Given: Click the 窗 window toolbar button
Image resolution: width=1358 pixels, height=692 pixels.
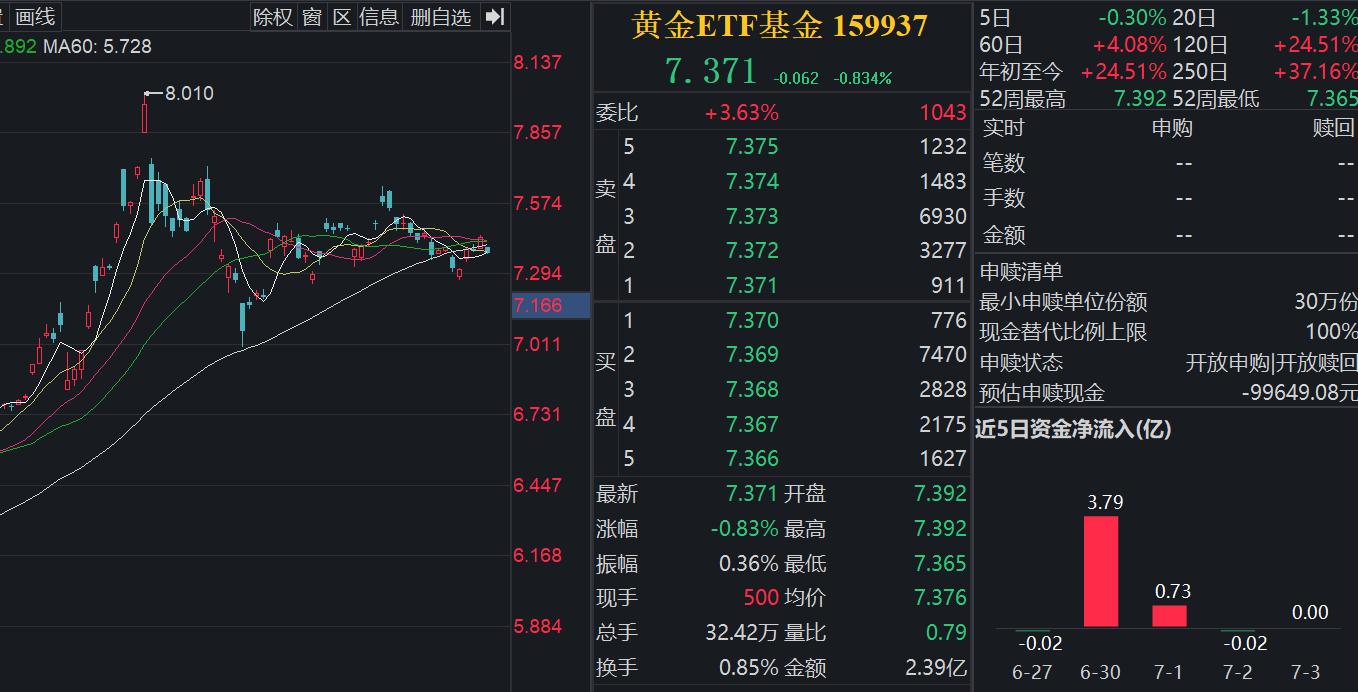Looking at the screenshot, I should coord(313,16).
